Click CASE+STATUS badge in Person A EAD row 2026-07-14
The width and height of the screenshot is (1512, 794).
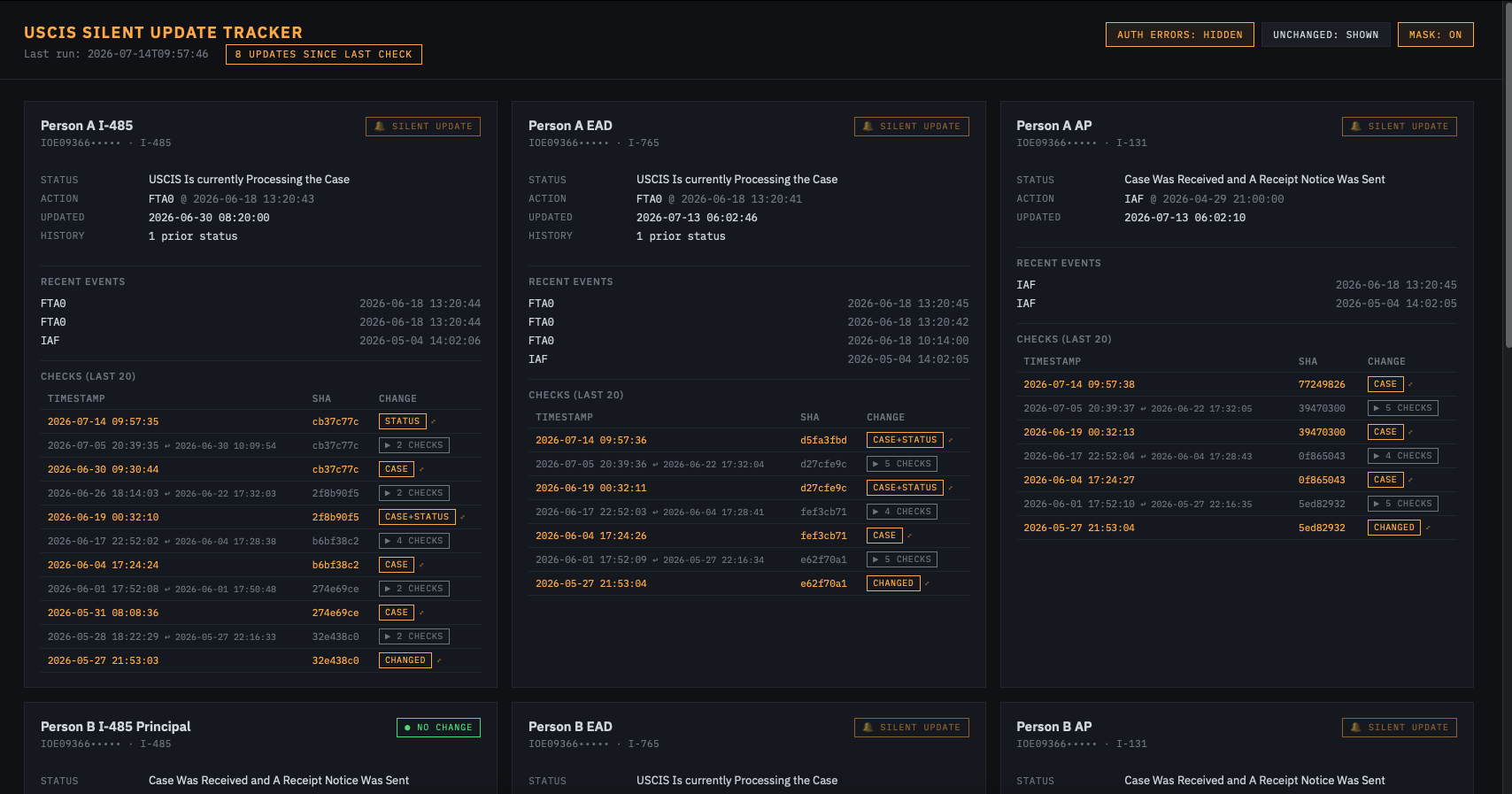pyautogui.click(x=905, y=440)
